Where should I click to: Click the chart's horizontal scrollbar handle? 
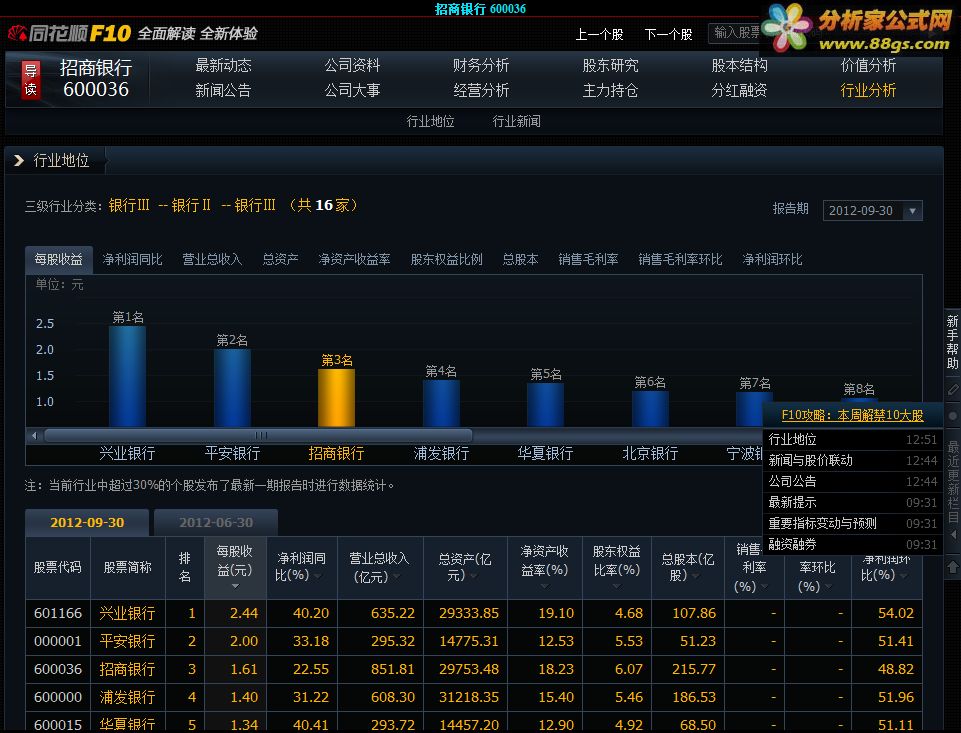(259, 435)
